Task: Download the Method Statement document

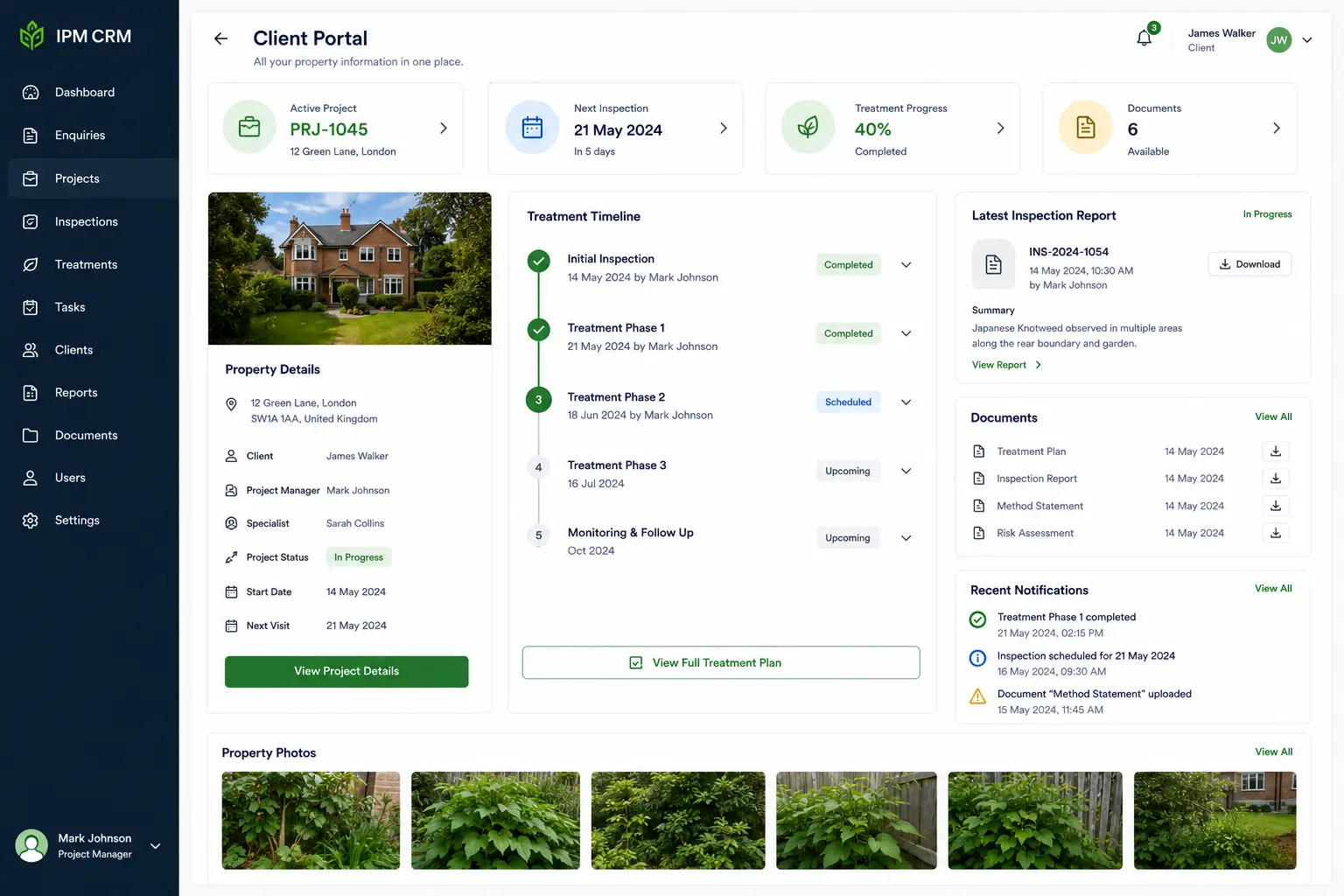Action: pos(1276,506)
